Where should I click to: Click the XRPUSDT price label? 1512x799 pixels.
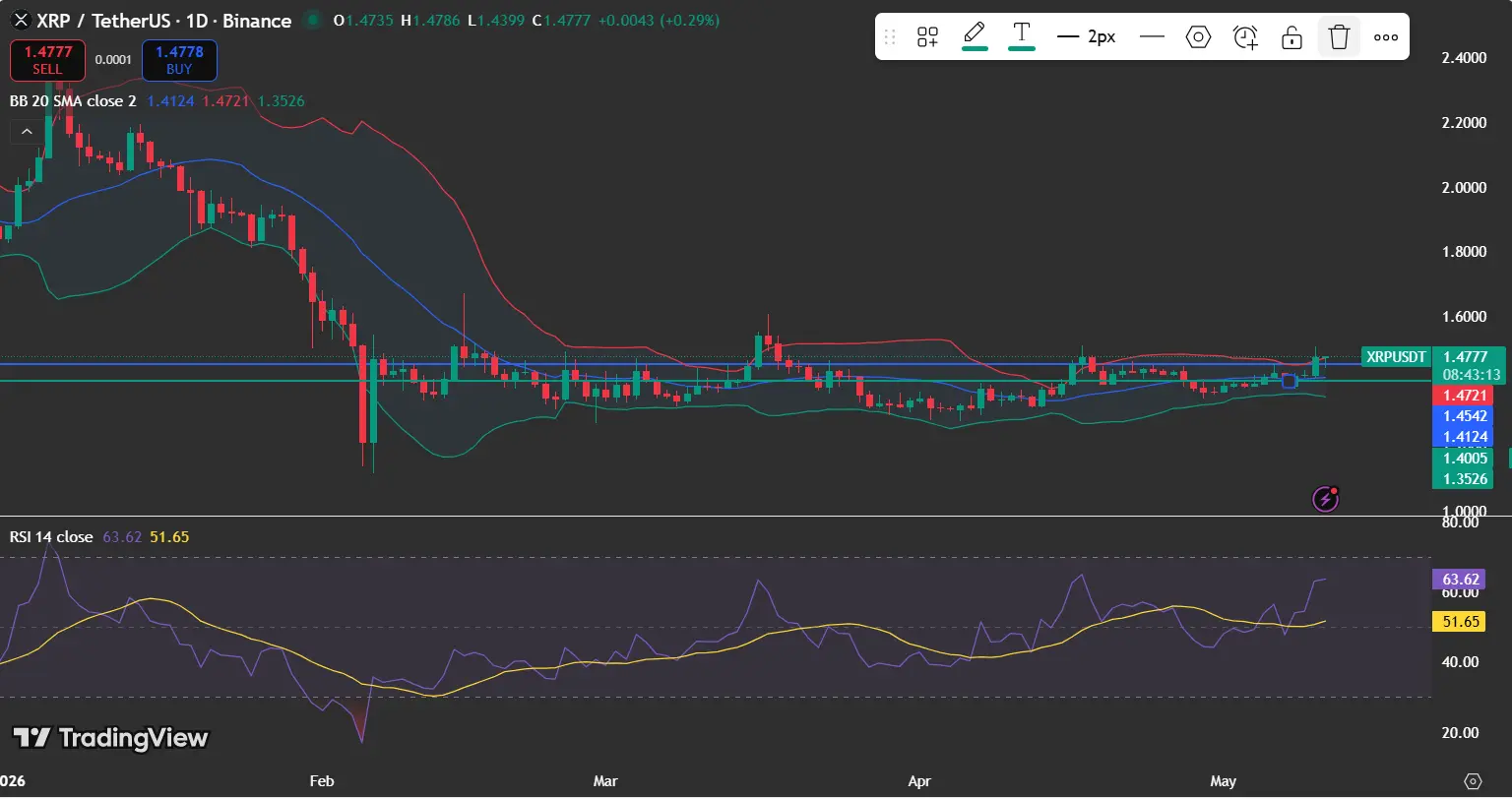pyautogui.click(x=1396, y=356)
